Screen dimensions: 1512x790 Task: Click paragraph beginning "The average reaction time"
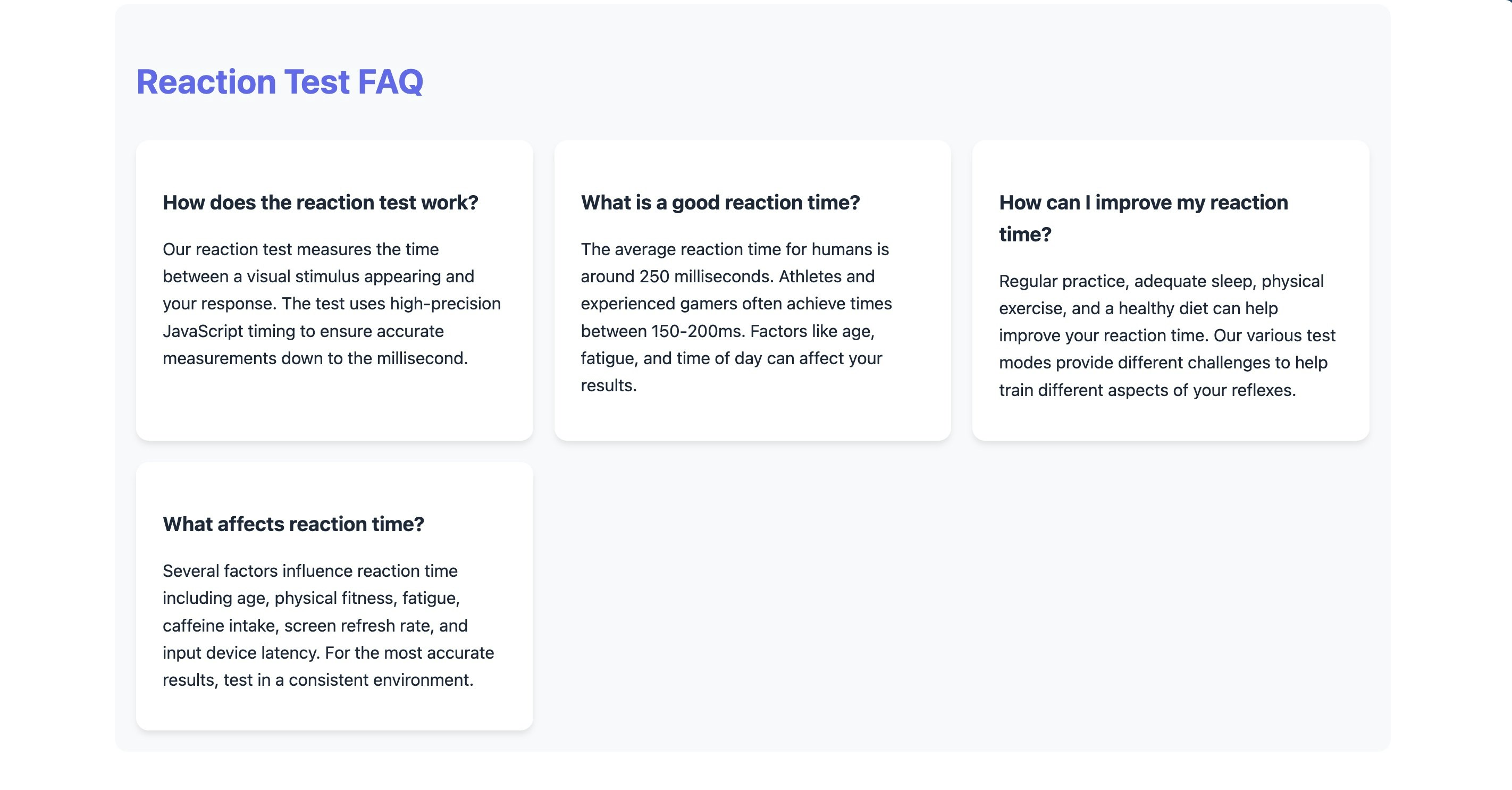coord(736,317)
